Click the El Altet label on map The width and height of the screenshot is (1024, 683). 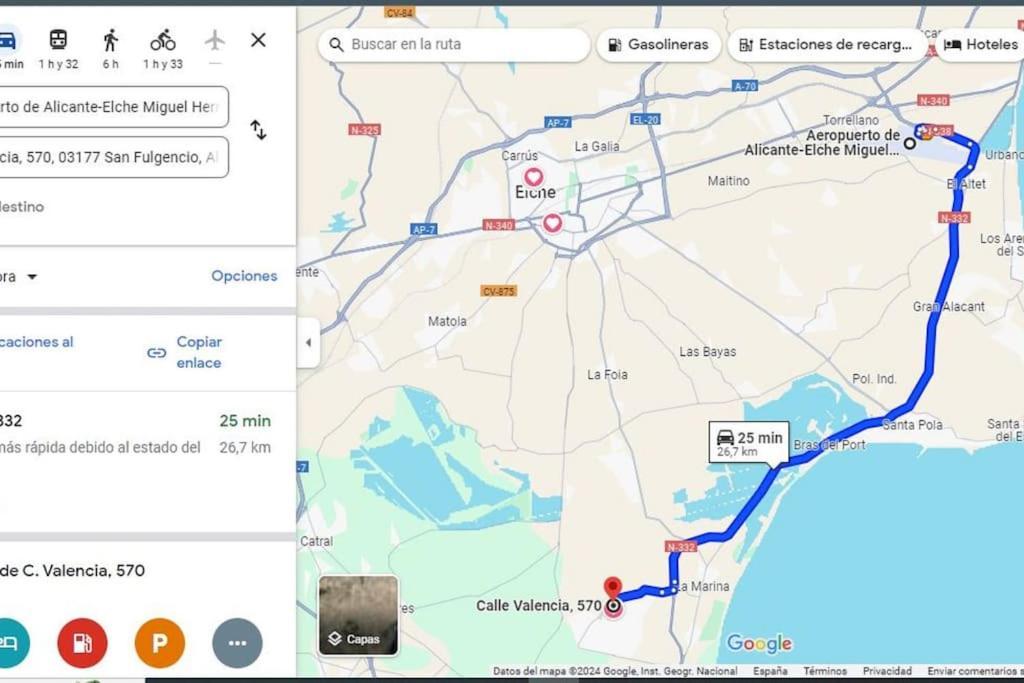coord(967,184)
